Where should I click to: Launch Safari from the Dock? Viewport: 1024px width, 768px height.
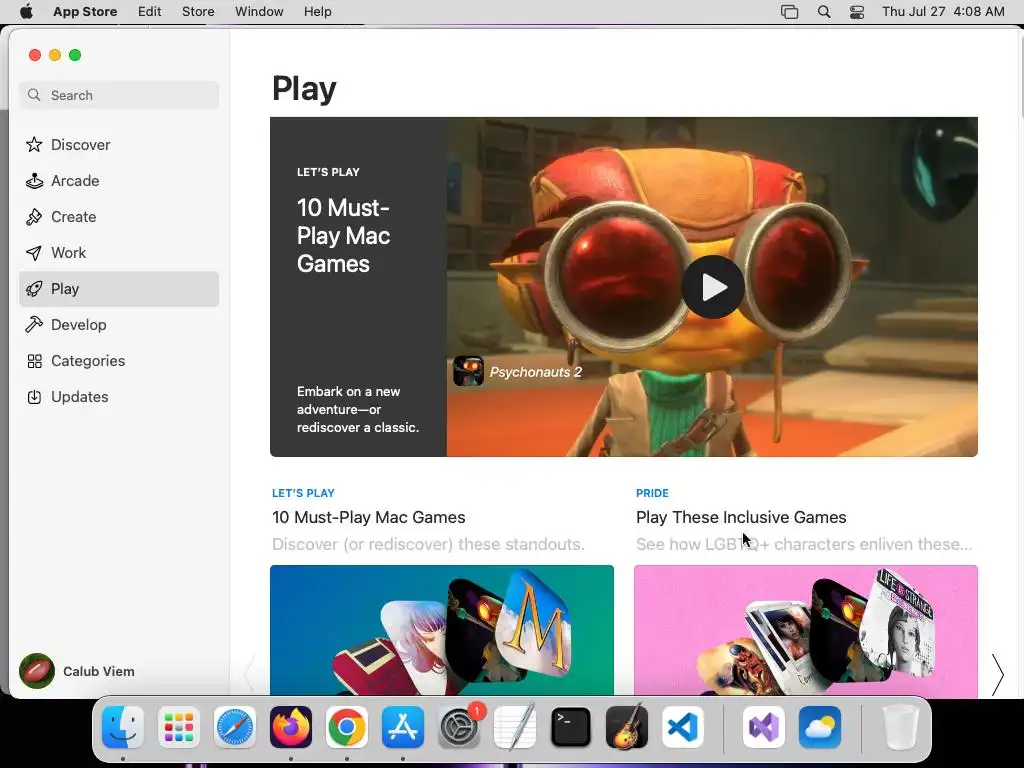point(234,727)
